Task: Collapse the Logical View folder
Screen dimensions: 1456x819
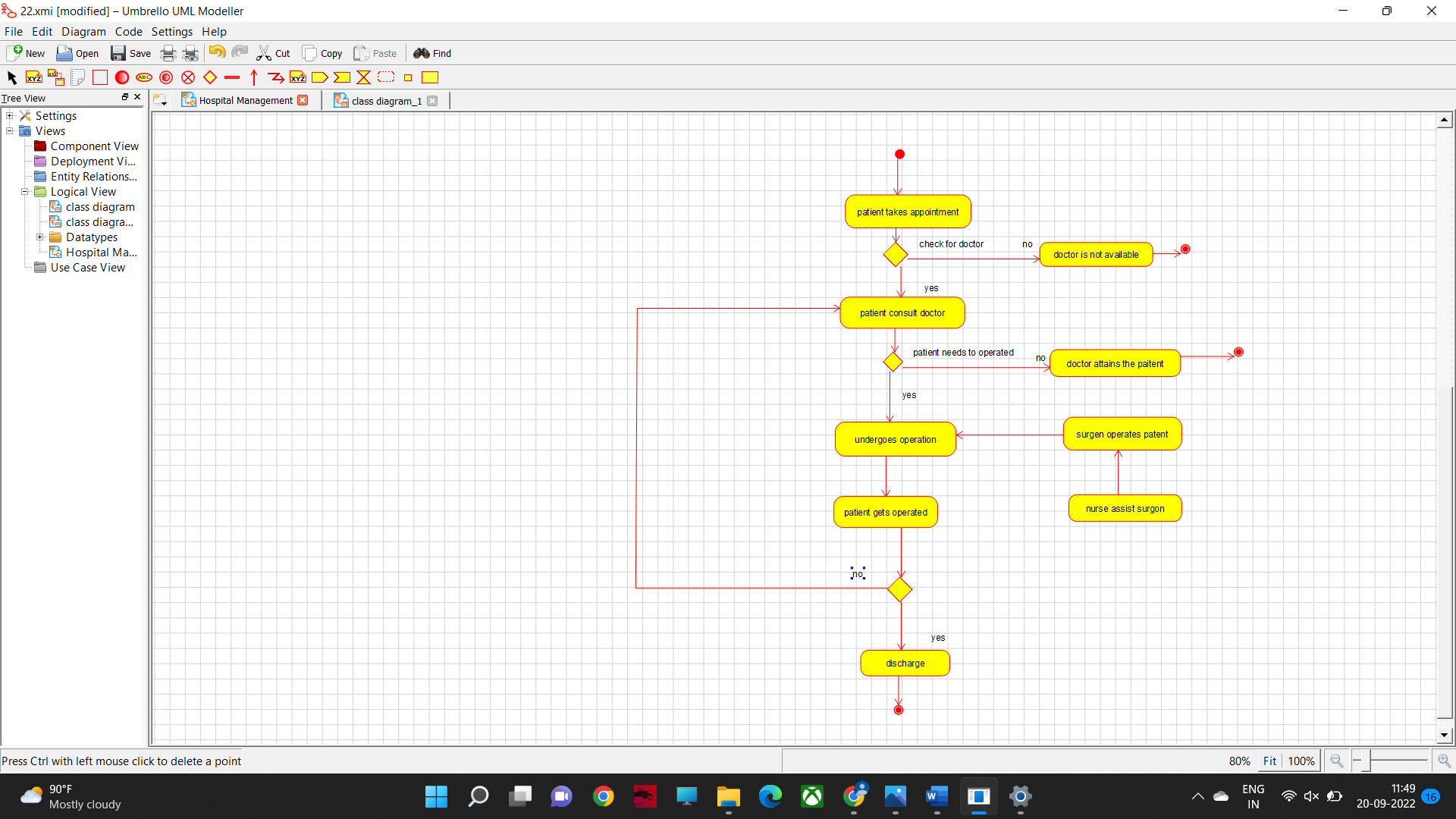Action: [25, 192]
